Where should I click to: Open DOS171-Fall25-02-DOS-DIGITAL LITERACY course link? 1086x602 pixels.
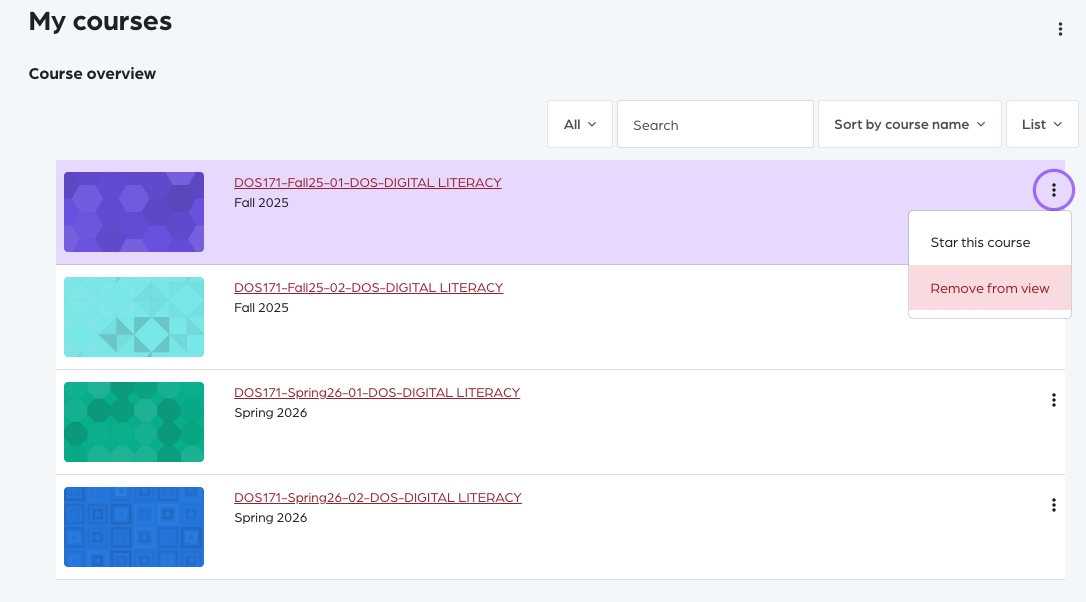(x=368, y=287)
